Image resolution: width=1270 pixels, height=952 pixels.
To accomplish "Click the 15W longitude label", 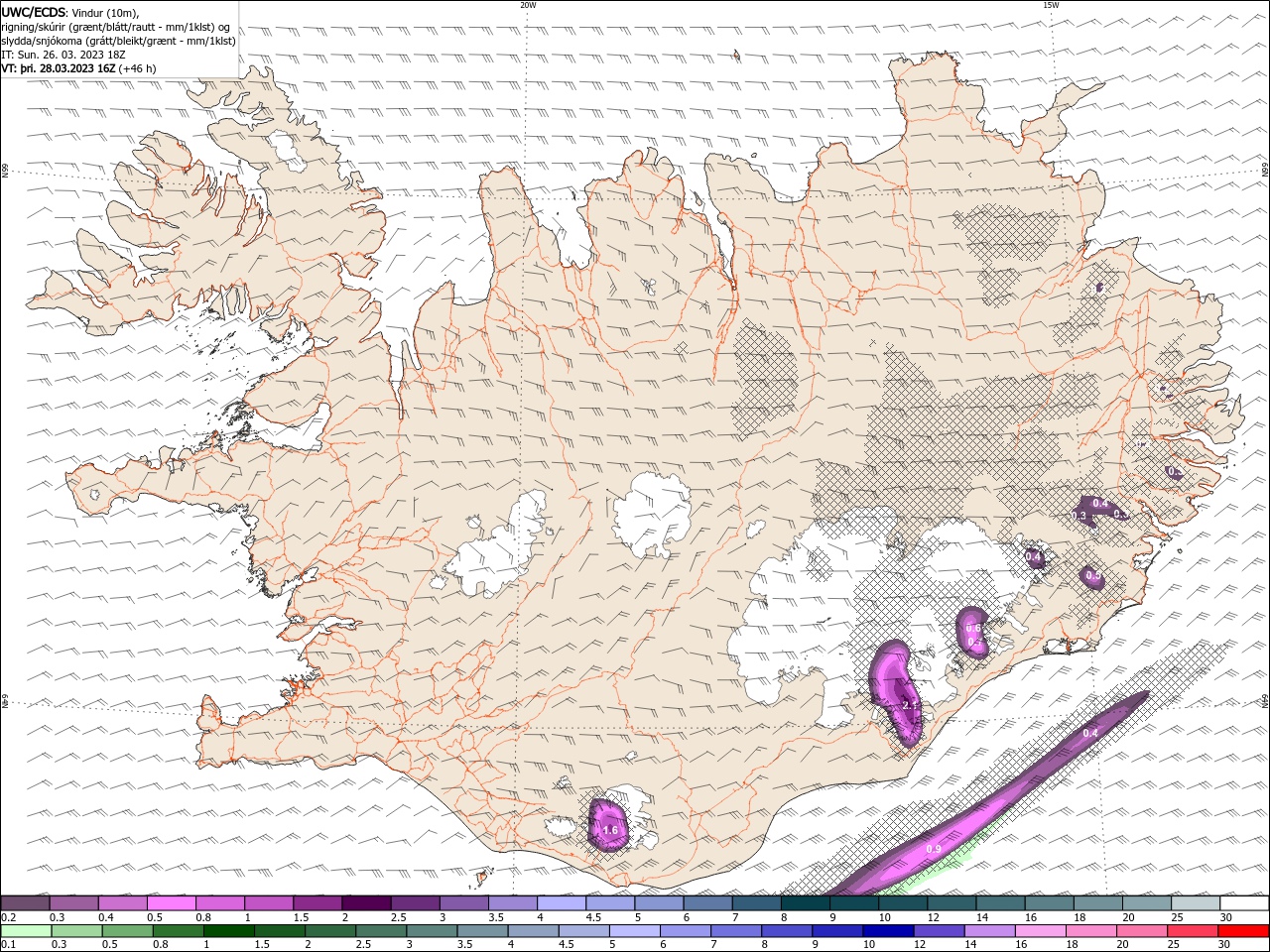I will (1051, 5).
